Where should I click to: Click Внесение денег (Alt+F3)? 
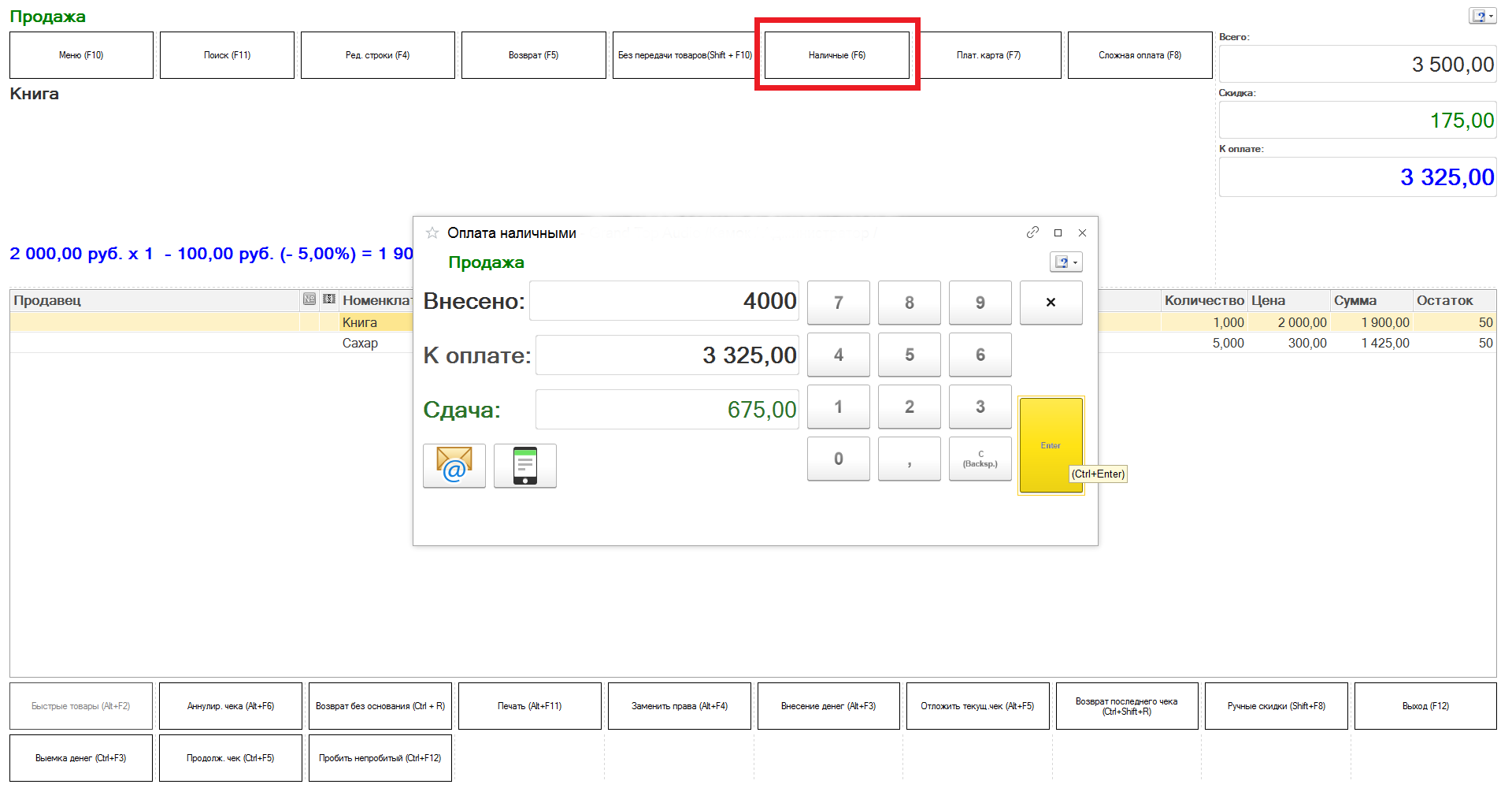tap(828, 706)
